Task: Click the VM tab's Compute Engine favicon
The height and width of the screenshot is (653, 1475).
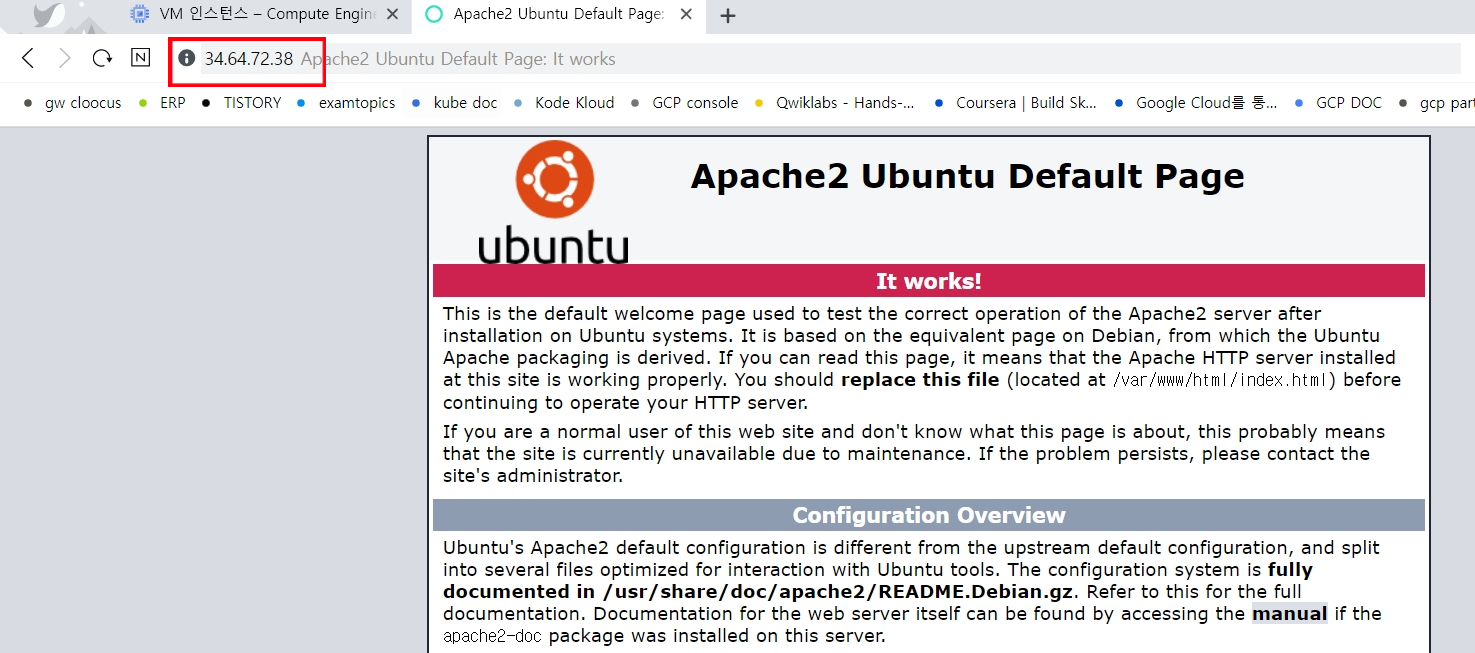Action: (x=140, y=15)
